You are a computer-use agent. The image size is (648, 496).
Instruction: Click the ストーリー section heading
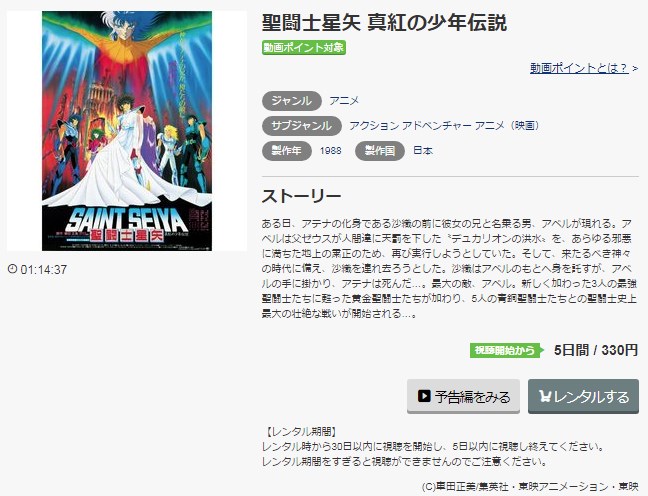[302, 196]
